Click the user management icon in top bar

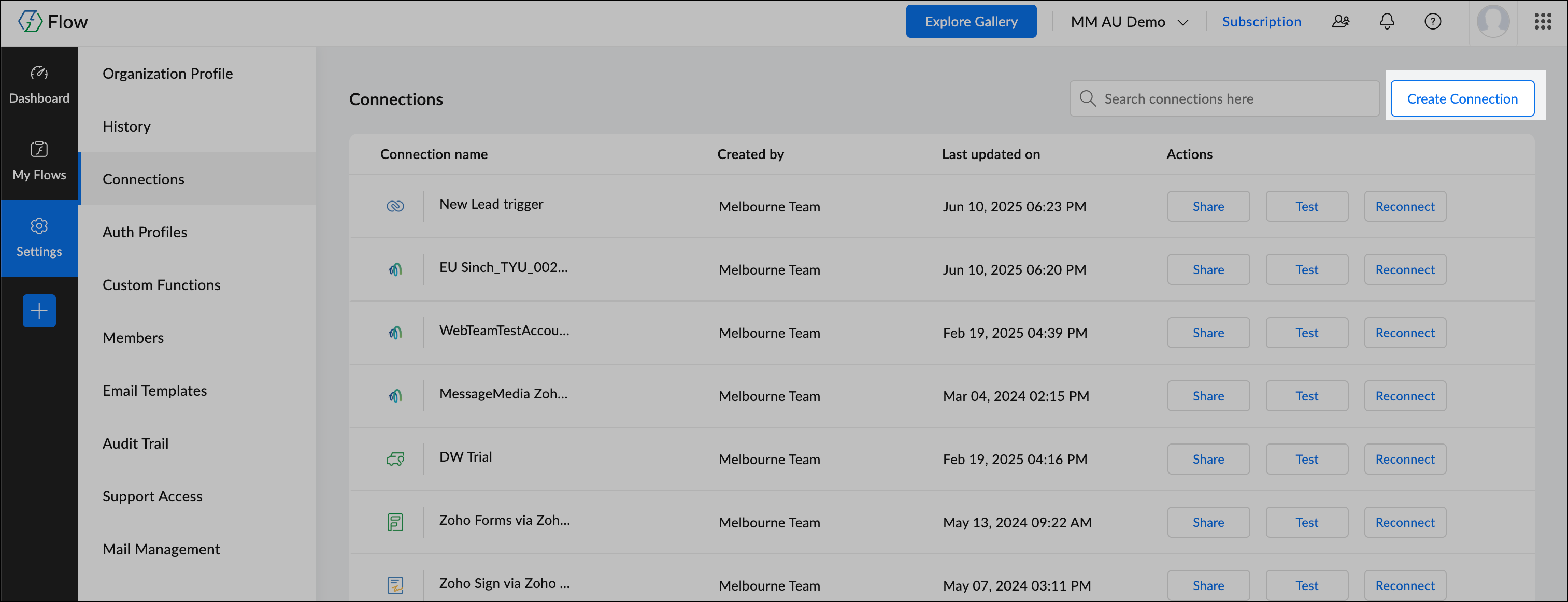[x=1341, y=21]
